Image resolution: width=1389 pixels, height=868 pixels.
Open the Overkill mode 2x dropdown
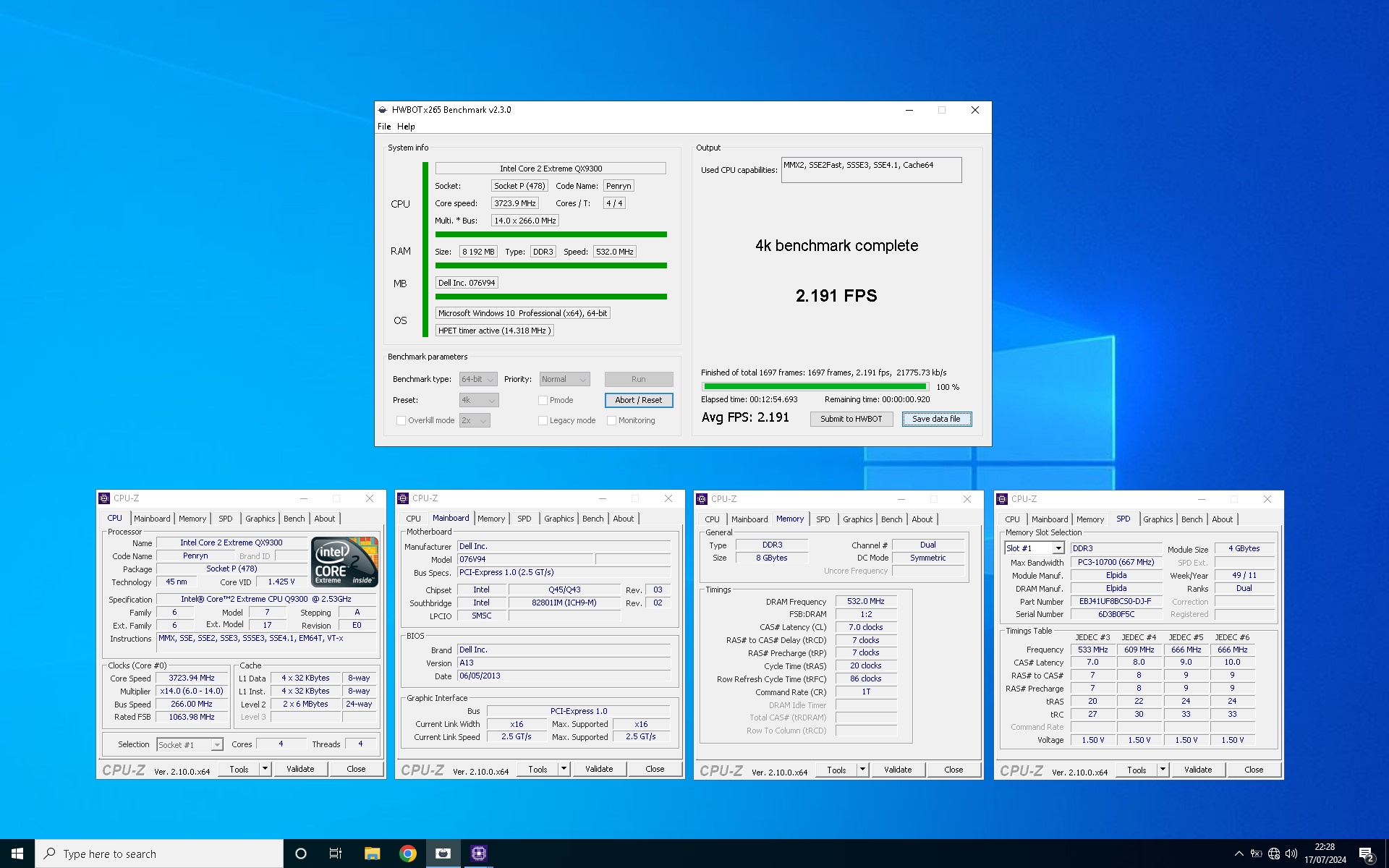tap(475, 420)
